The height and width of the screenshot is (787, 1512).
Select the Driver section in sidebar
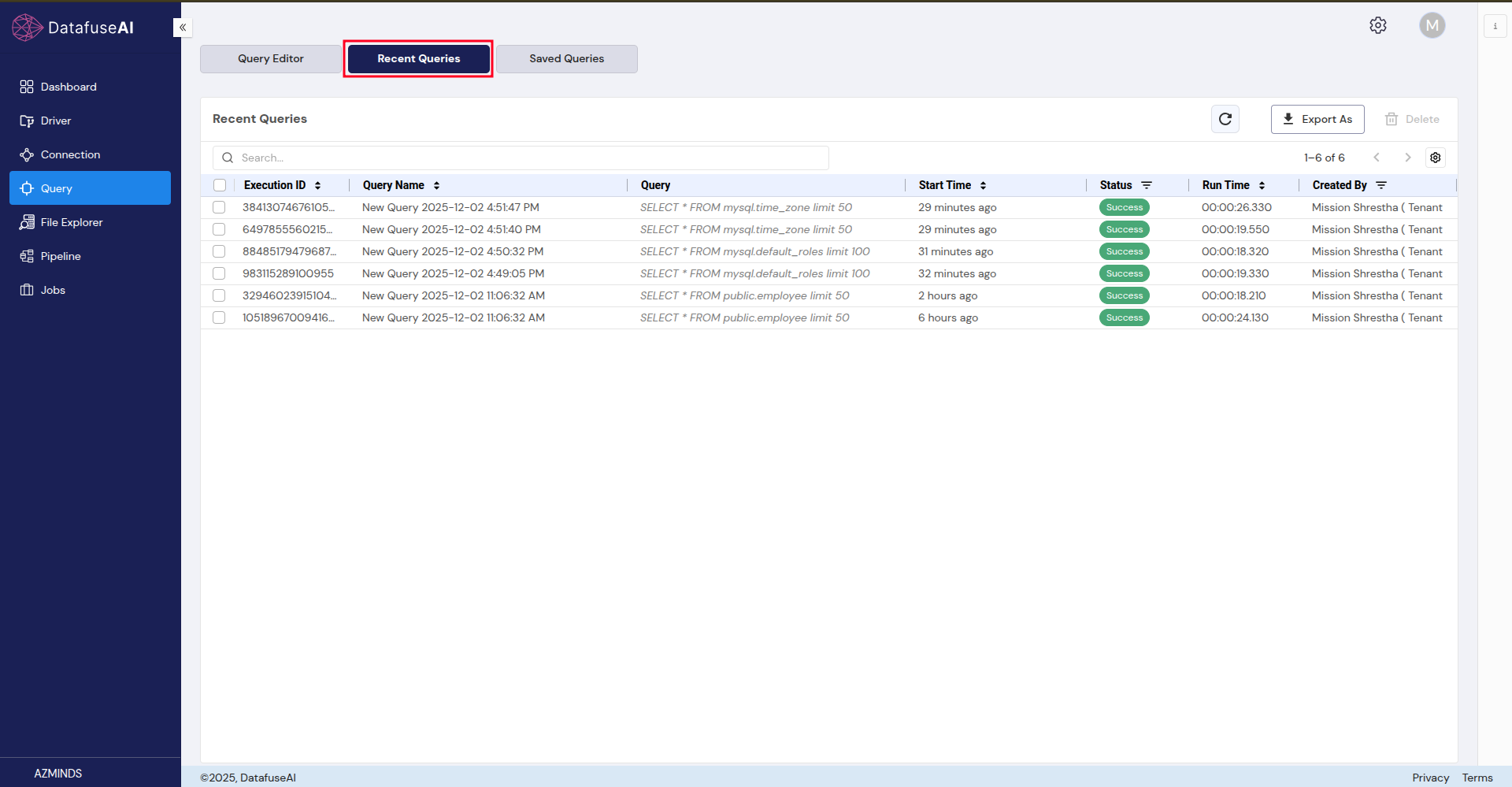point(55,121)
